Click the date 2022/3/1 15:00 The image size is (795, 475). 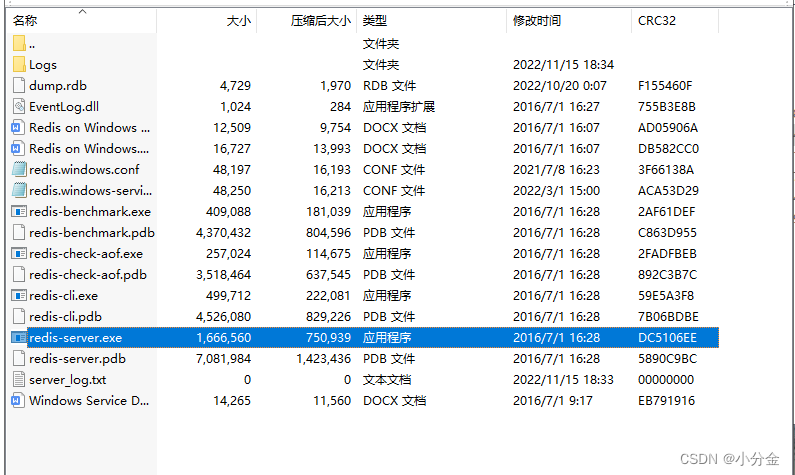[x=556, y=191]
